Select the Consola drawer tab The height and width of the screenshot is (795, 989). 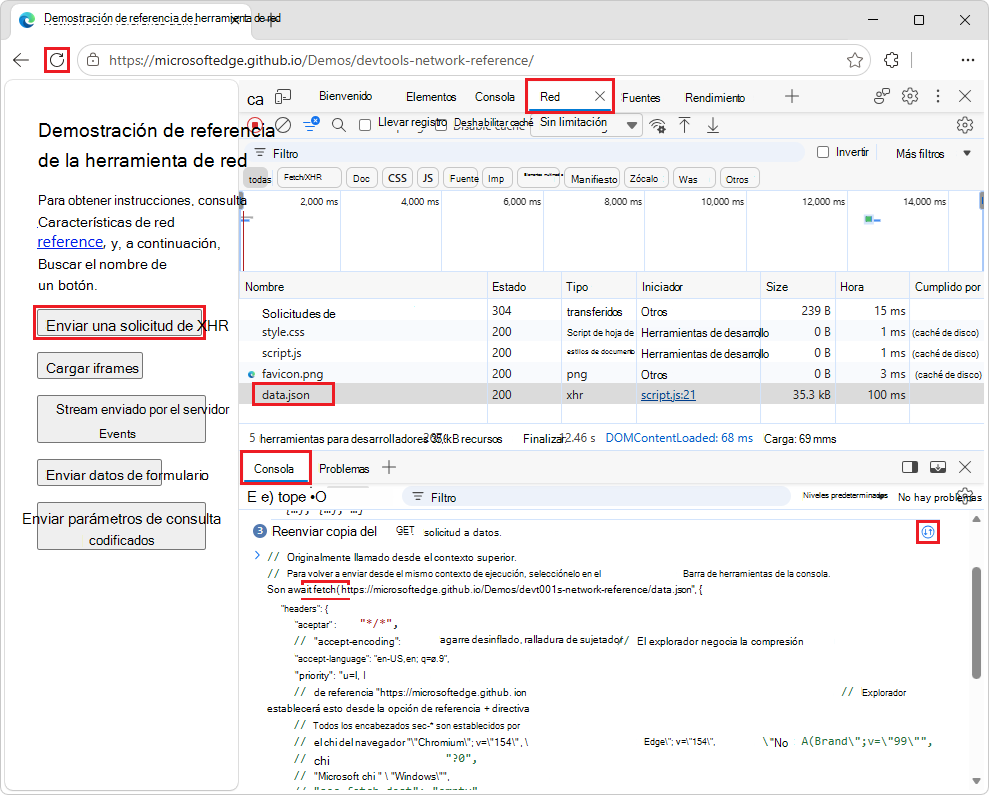coord(274,468)
